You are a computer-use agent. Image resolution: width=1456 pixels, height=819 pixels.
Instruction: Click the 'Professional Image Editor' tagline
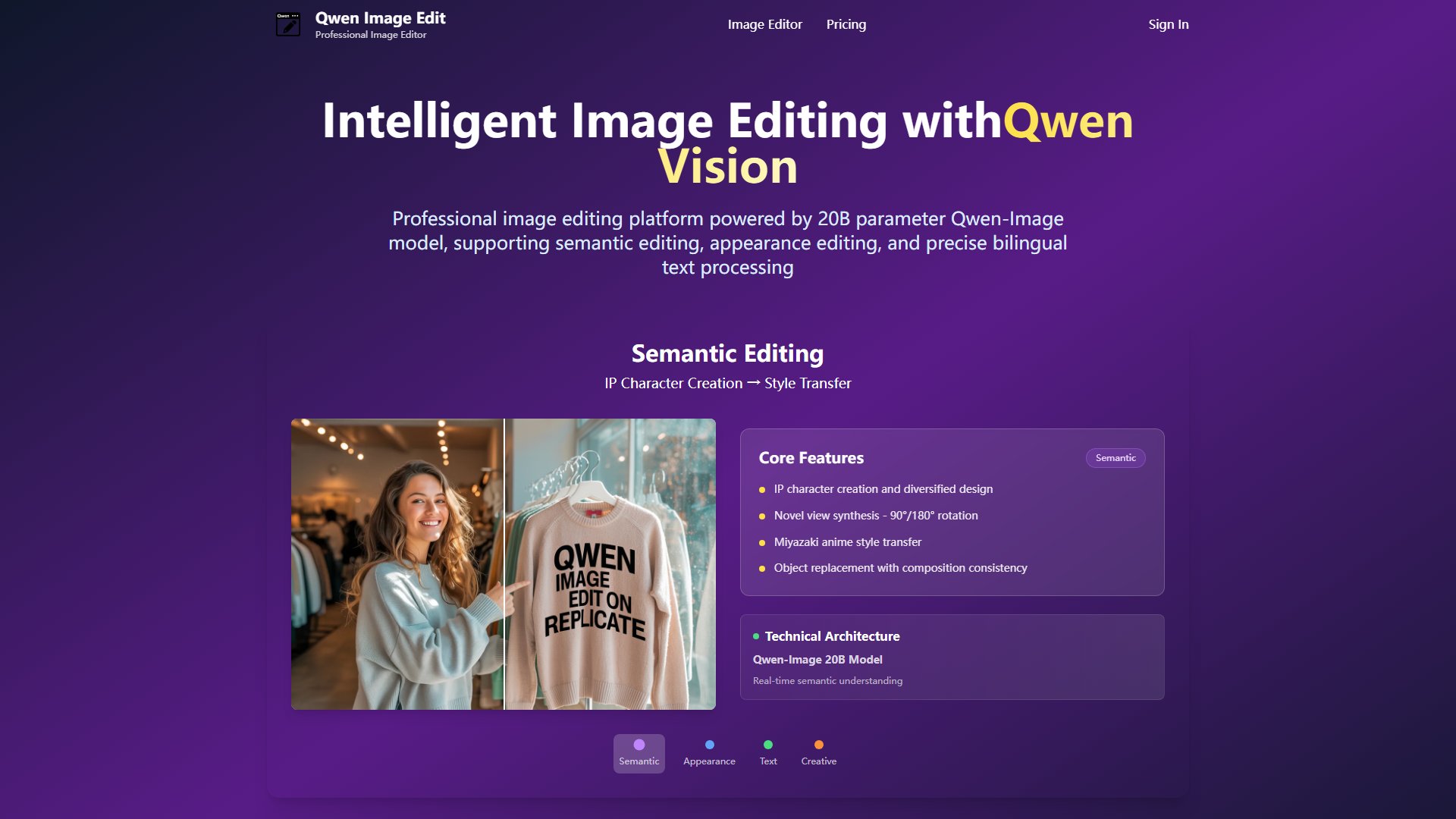371,35
